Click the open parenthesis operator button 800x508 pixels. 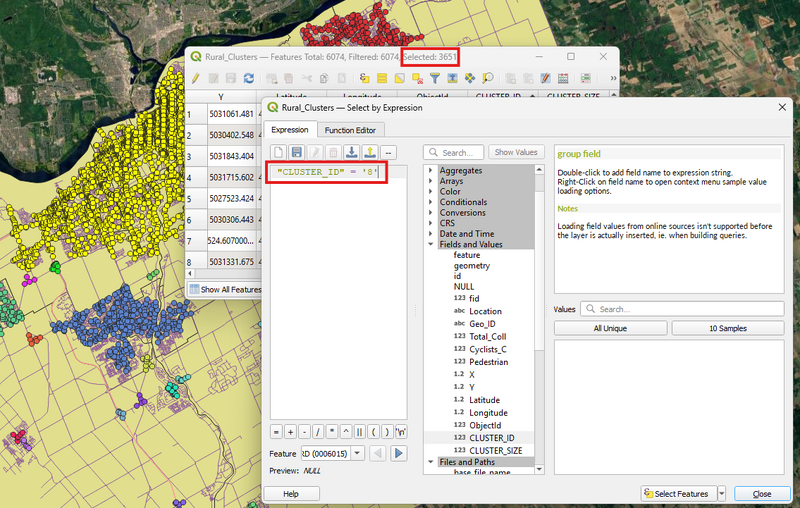373,432
